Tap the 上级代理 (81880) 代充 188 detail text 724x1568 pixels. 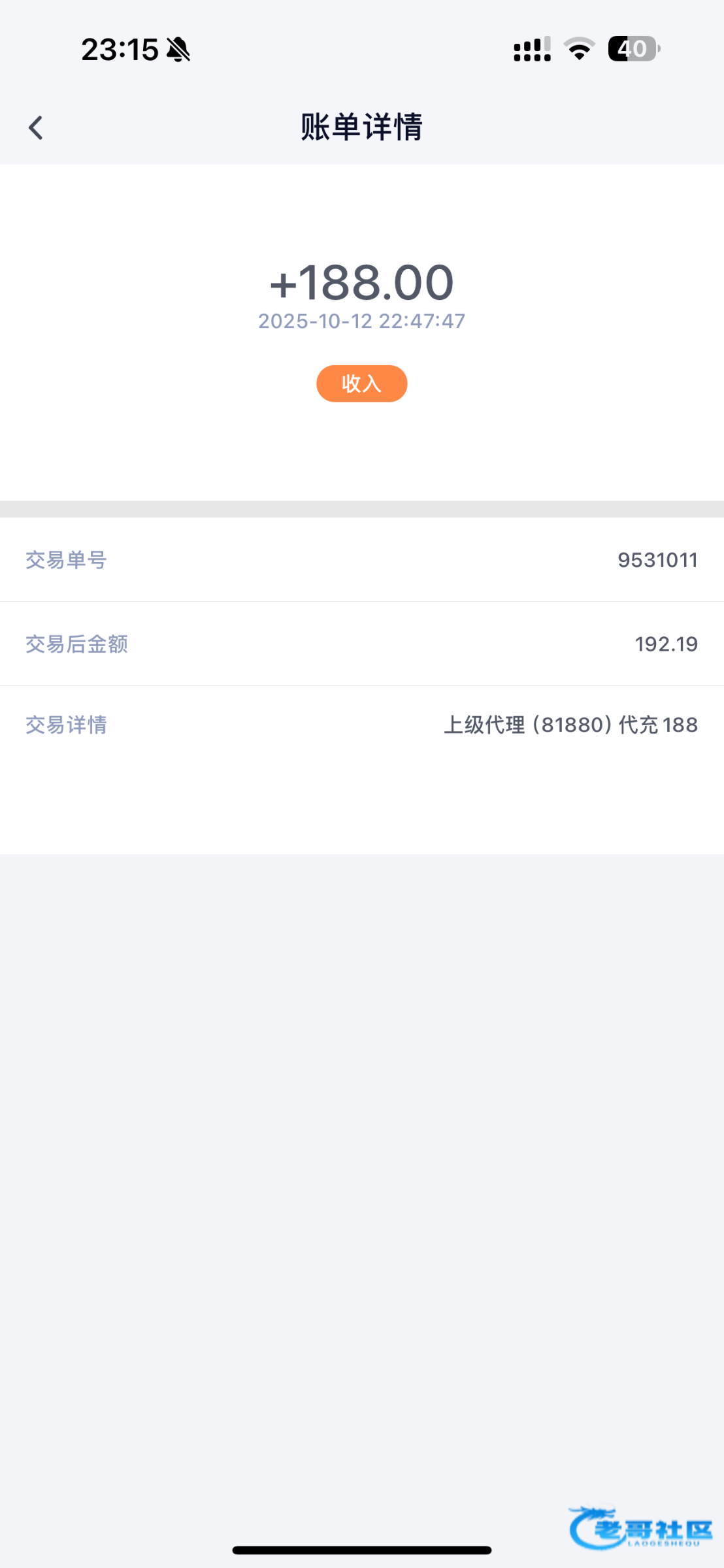coord(570,725)
